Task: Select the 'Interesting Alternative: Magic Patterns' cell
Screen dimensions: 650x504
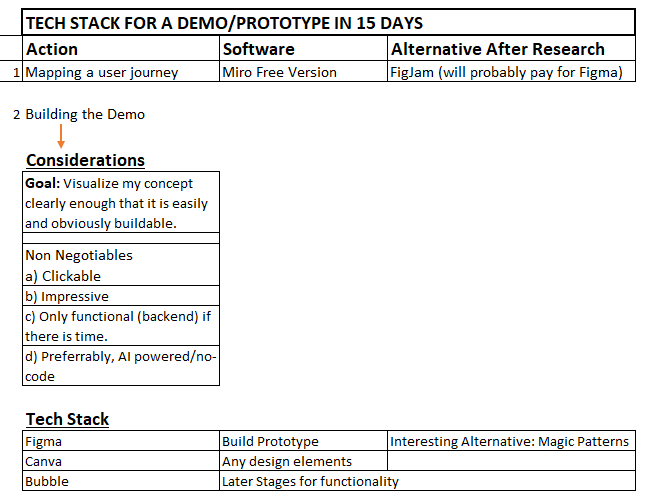Action: tap(511, 441)
